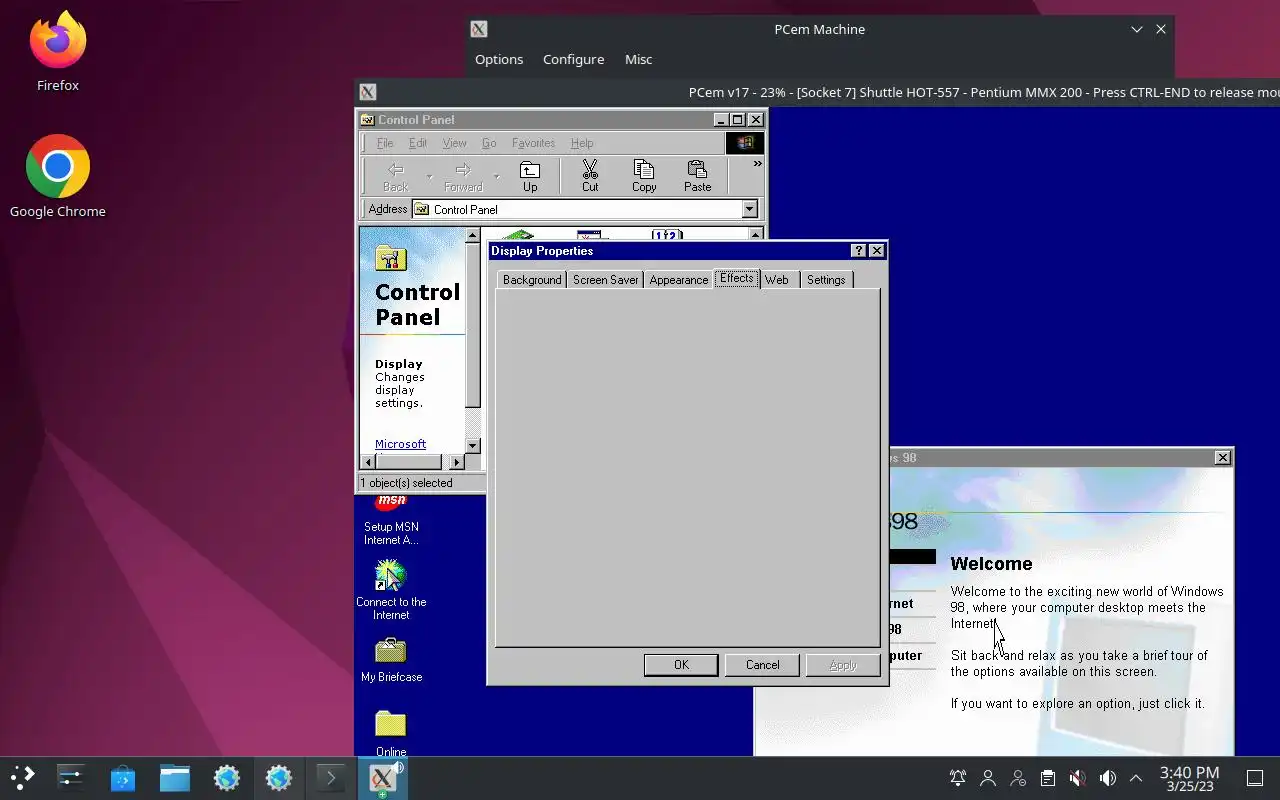1280x800 pixels.
Task: Open the Options menu in PCem Machine
Action: tap(499, 59)
